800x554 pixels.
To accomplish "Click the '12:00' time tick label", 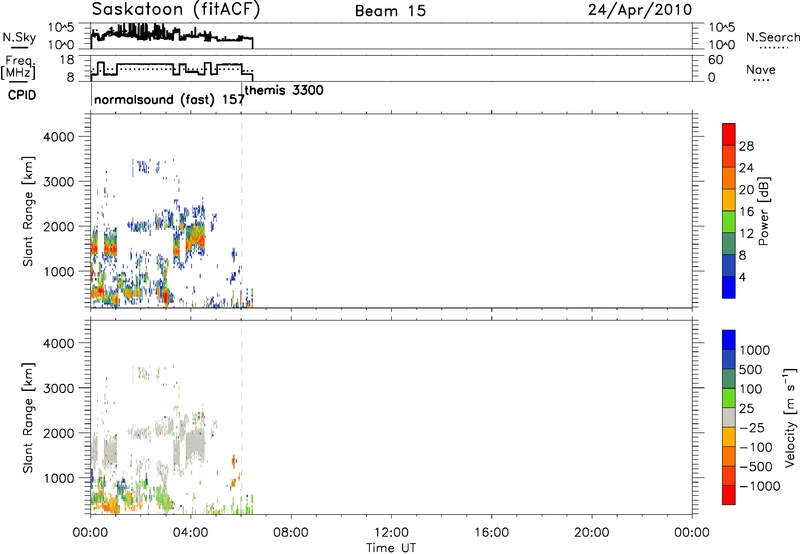I will pyautogui.click(x=391, y=533).
